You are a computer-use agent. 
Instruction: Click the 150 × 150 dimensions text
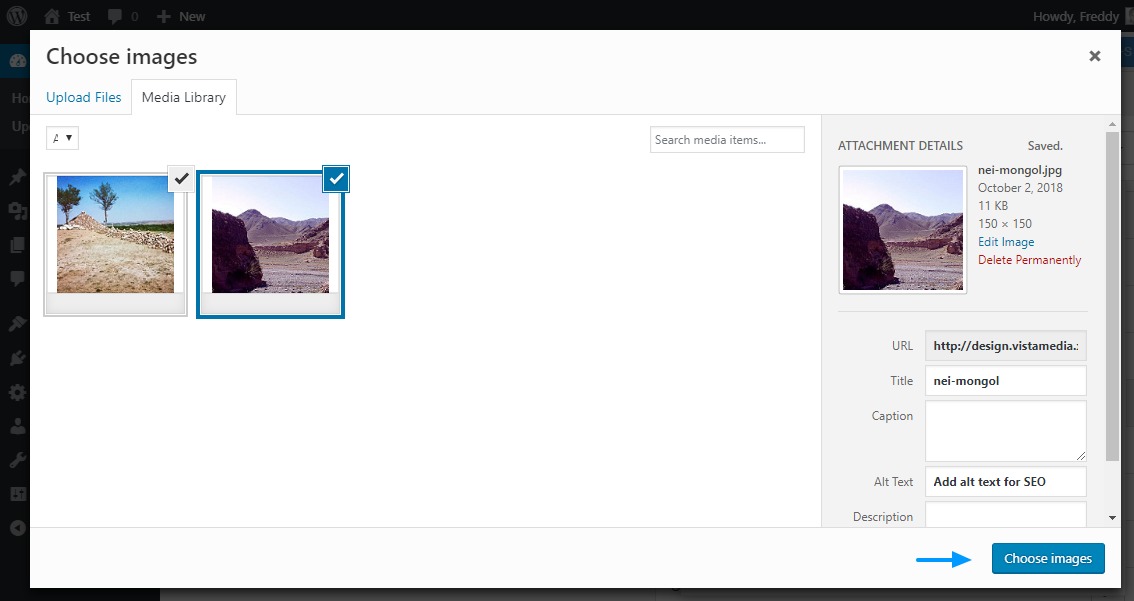click(1005, 223)
